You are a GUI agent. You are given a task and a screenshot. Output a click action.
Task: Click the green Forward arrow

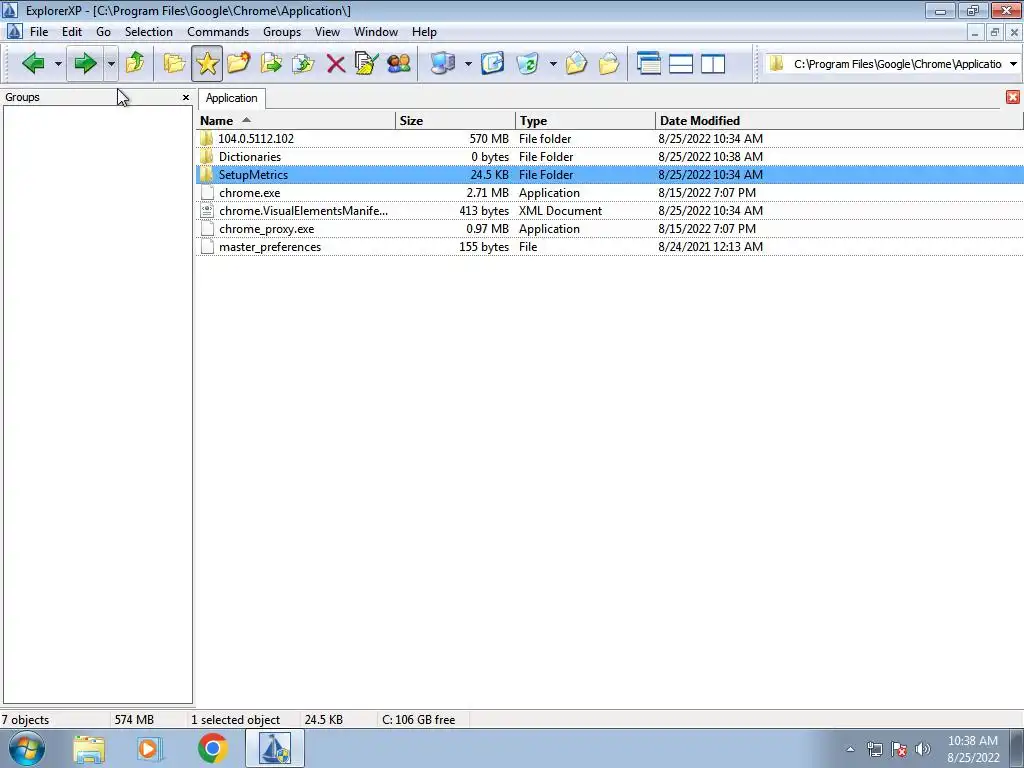(85, 63)
